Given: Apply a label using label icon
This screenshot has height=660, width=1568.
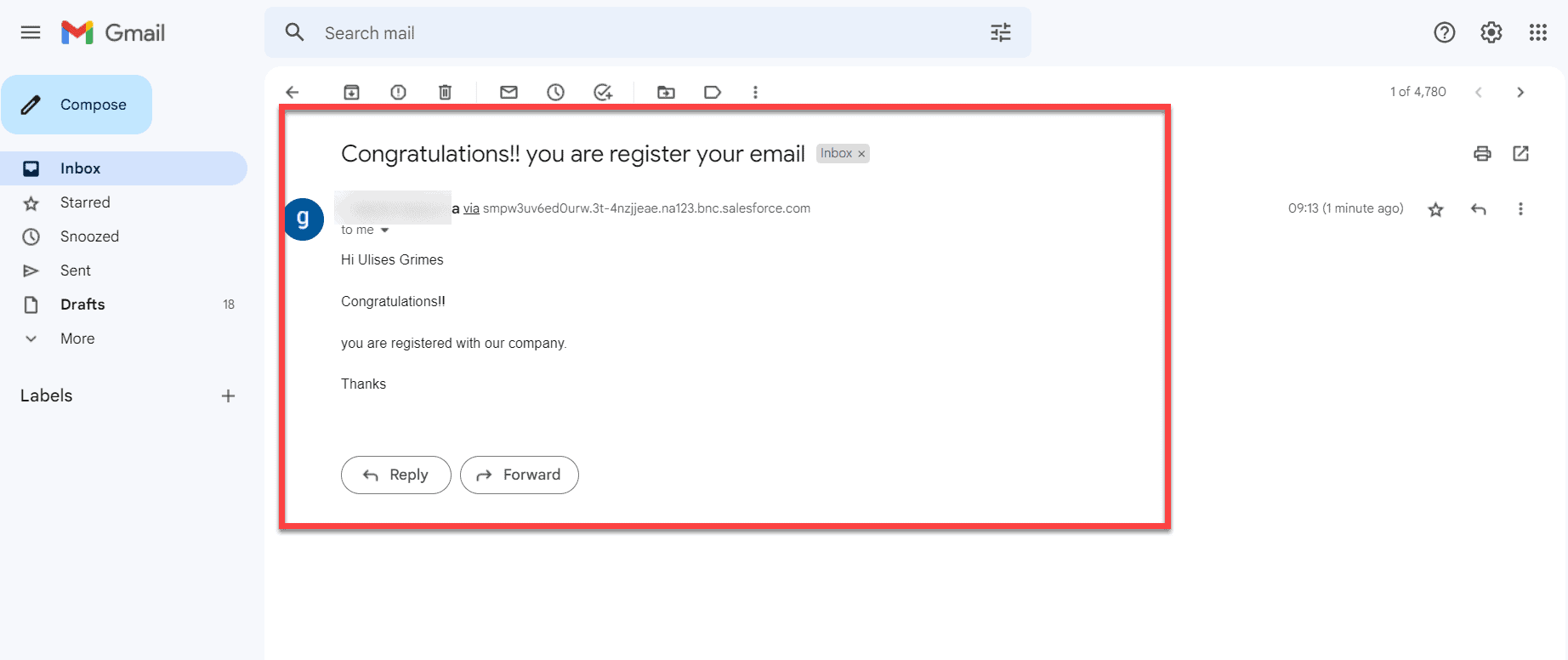Looking at the screenshot, I should point(713,92).
